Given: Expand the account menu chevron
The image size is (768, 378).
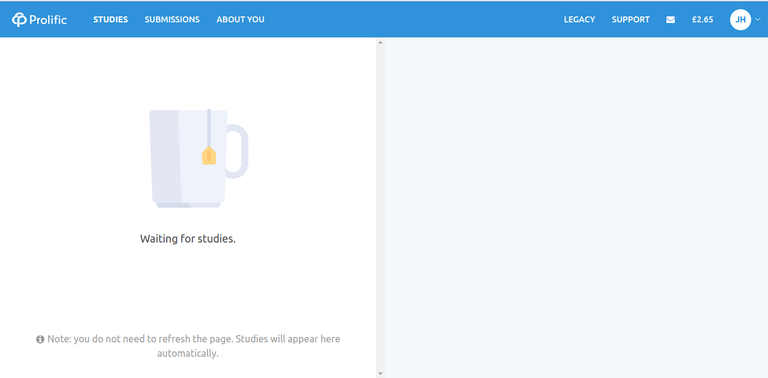Looking at the screenshot, I should pyautogui.click(x=758, y=20).
